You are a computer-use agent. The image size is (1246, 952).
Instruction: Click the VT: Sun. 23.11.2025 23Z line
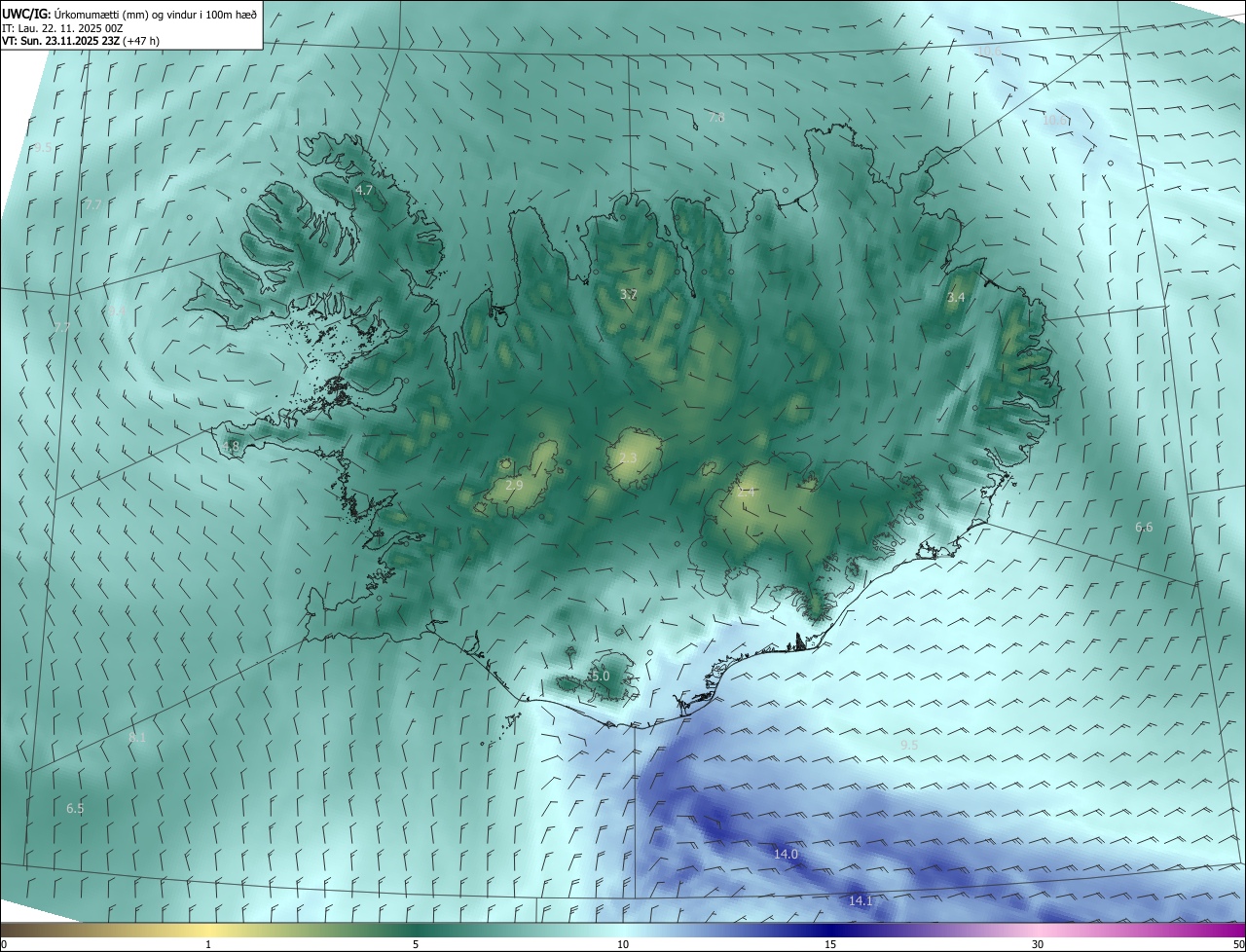[81, 41]
